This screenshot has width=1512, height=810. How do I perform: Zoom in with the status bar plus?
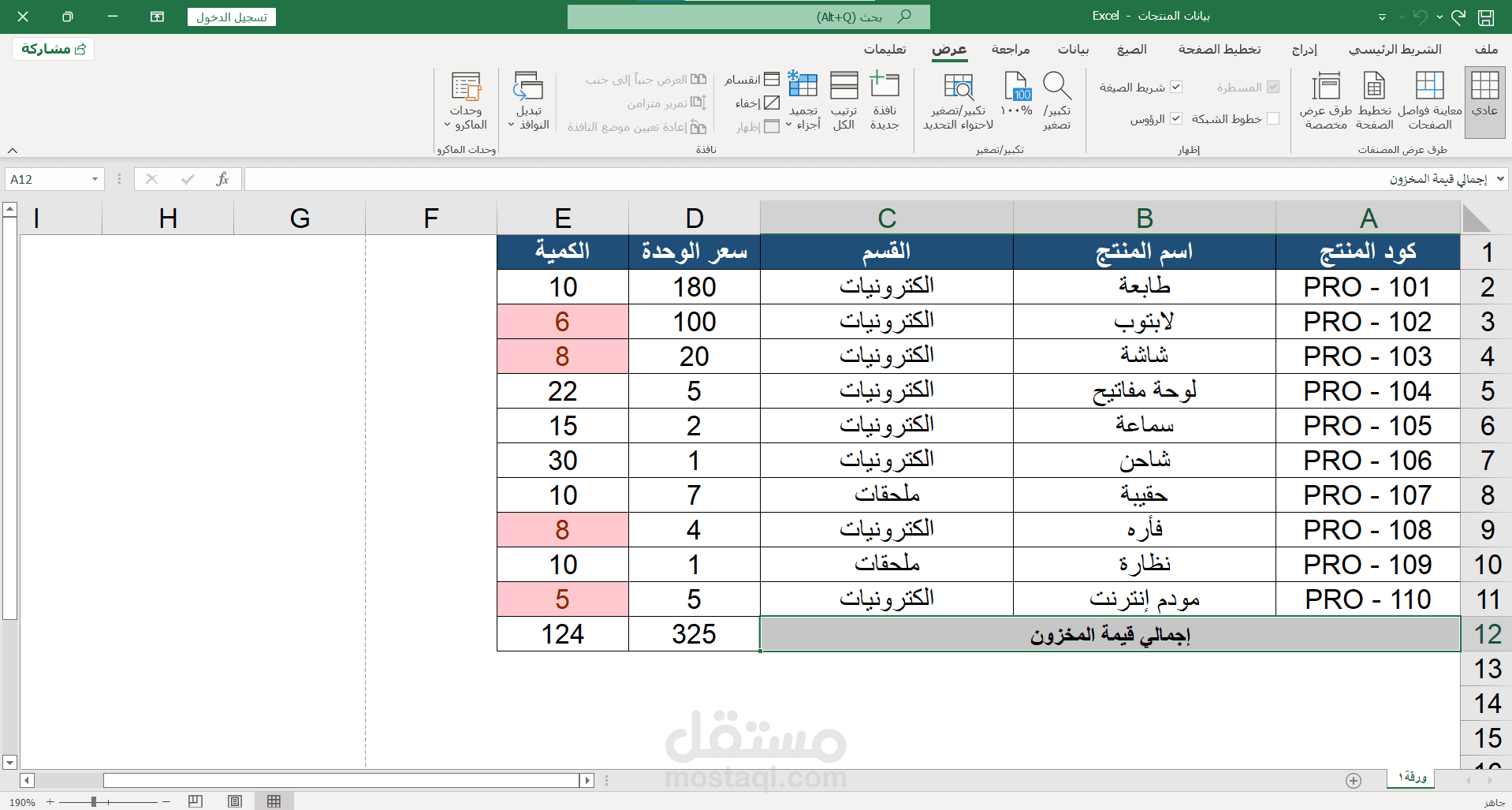coord(50,801)
